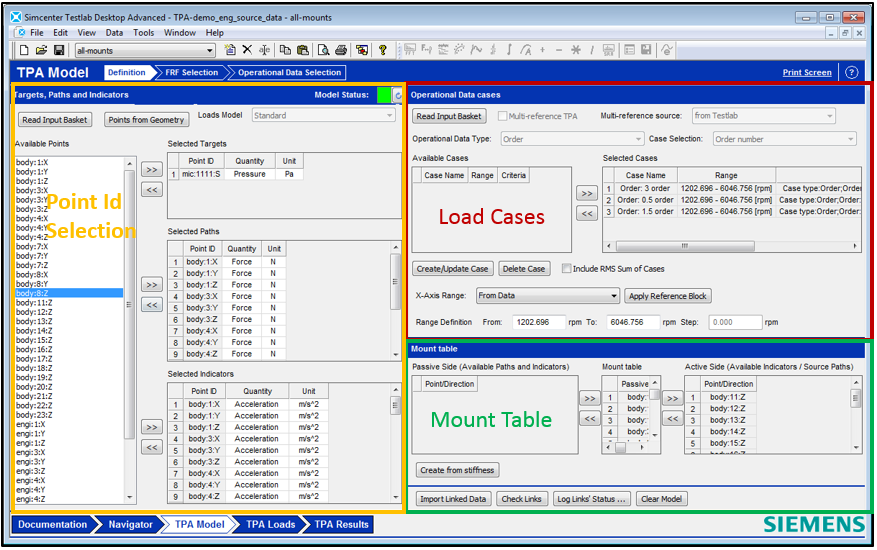Click the Create from stiffness button

457,470
